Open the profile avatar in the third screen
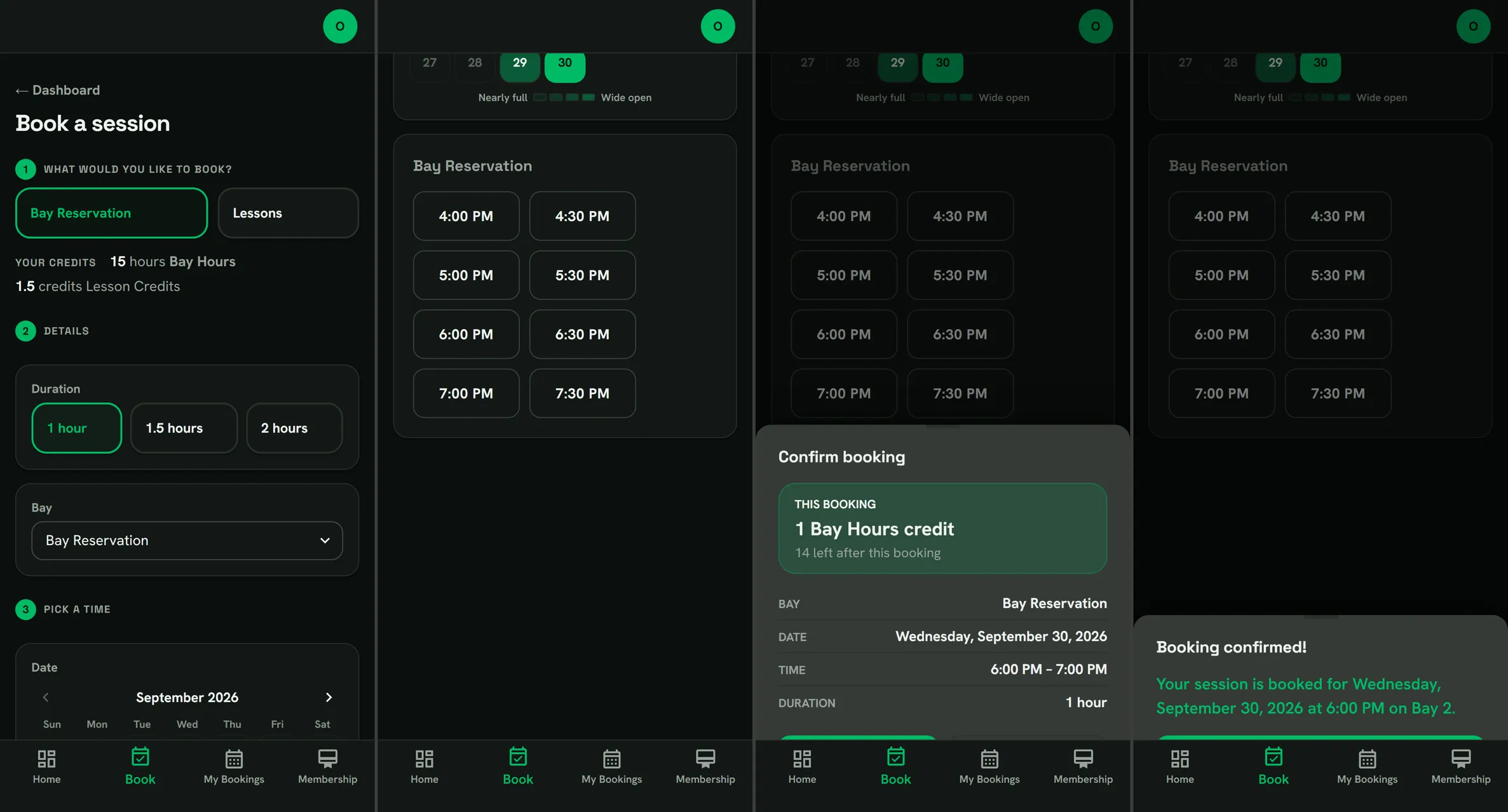 coord(1096,26)
